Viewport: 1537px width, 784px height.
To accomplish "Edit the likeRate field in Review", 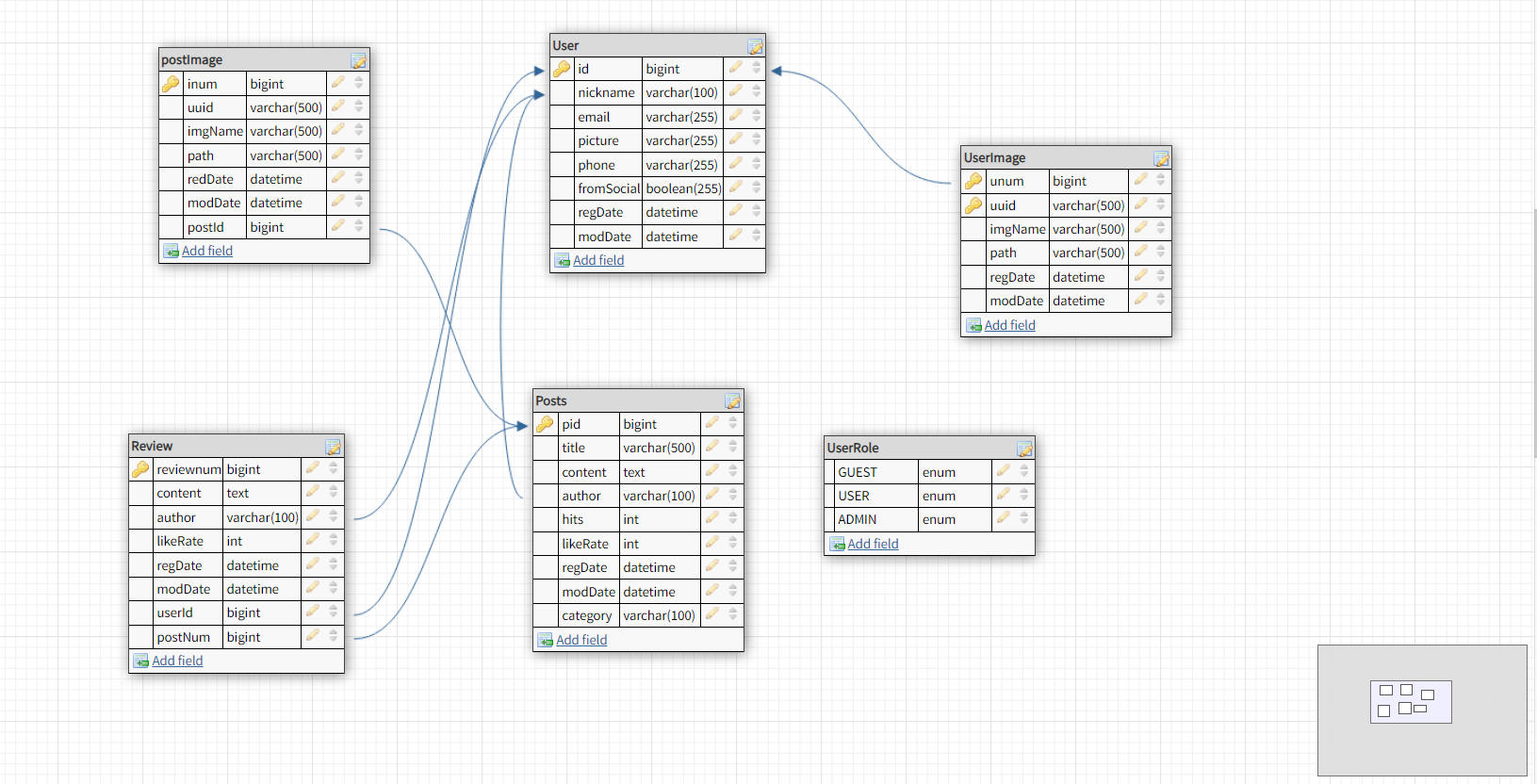I will point(312,540).
